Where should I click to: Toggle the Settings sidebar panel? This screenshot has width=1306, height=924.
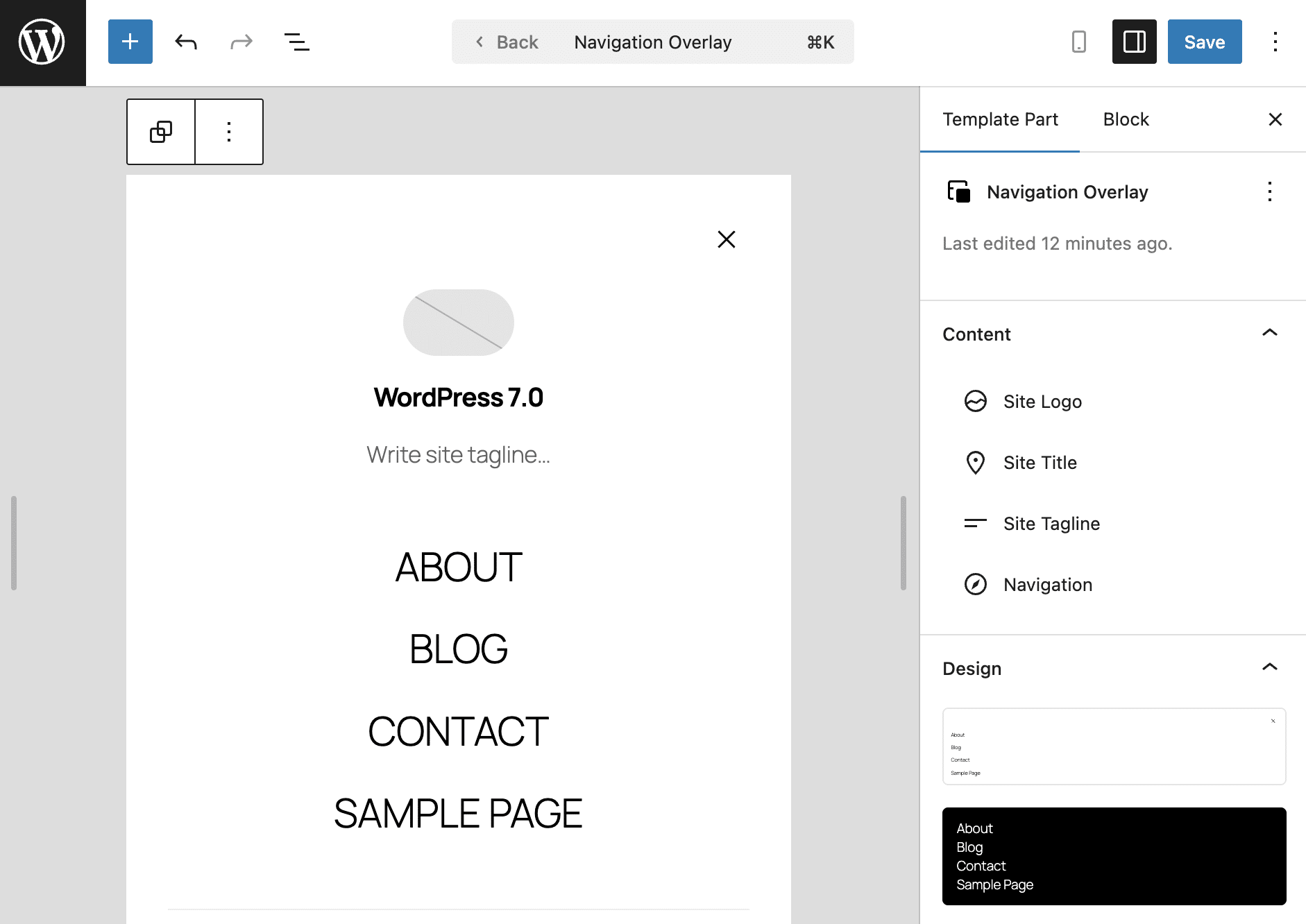[1134, 42]
